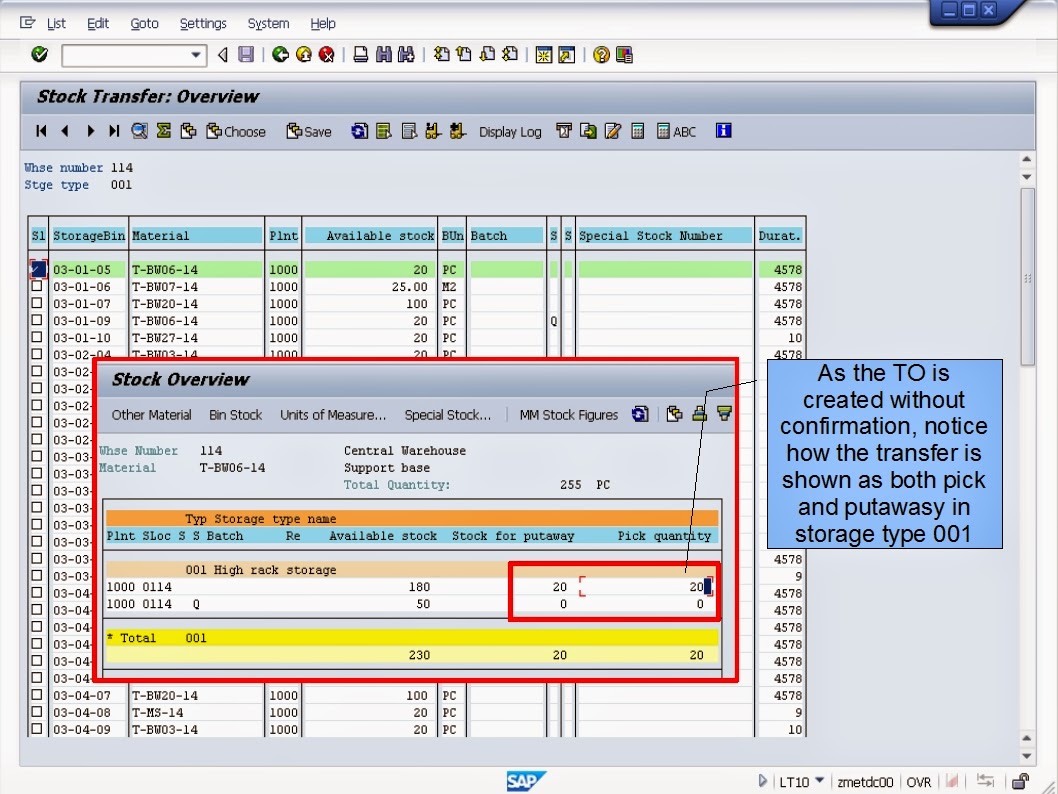The height and width of the screenshot is (794, 1058).
Task: Click the Save icon in the standard toolbar
Action: (246, 55)
